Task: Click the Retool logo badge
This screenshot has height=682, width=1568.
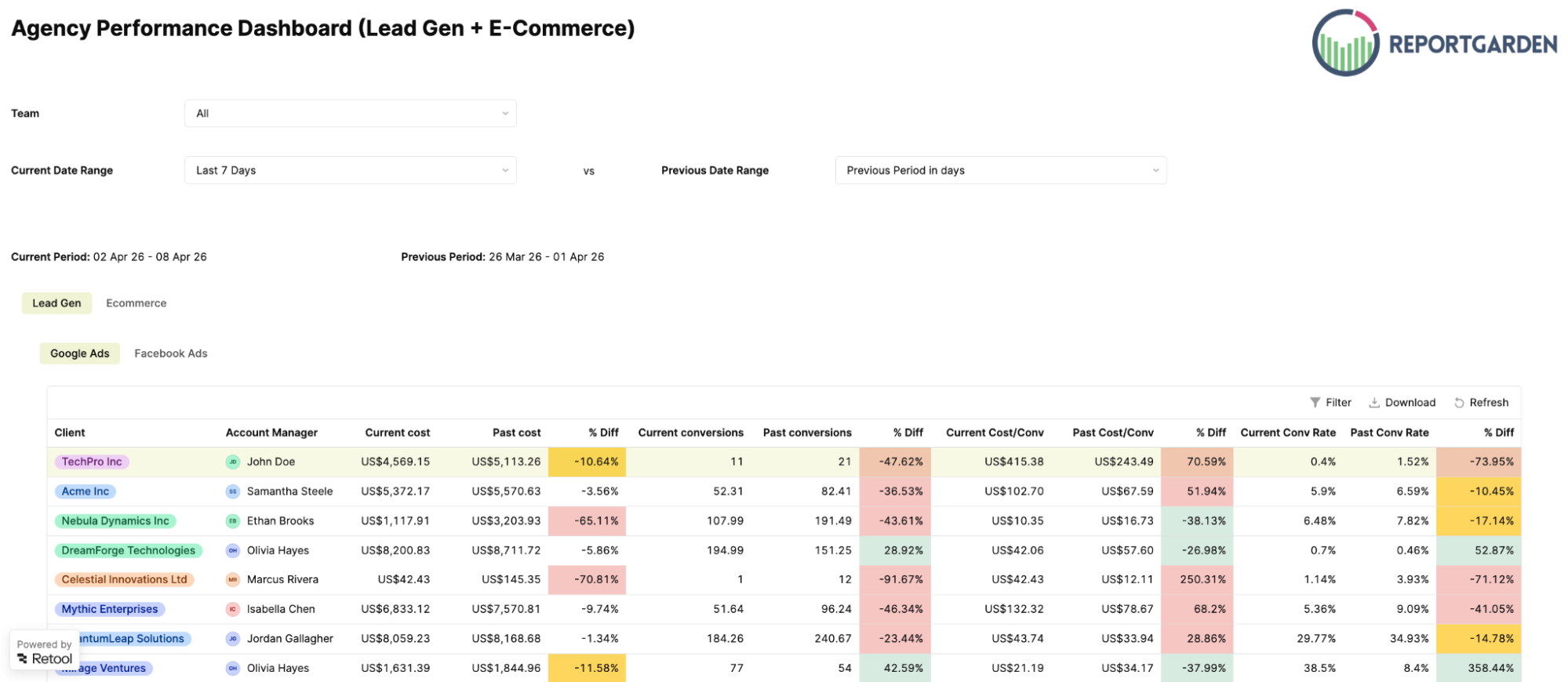Action: (45, 651)
